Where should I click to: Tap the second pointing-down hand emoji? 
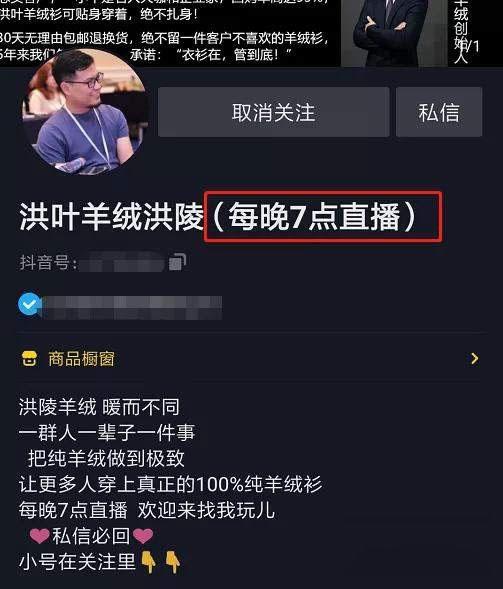coord(172,562)
